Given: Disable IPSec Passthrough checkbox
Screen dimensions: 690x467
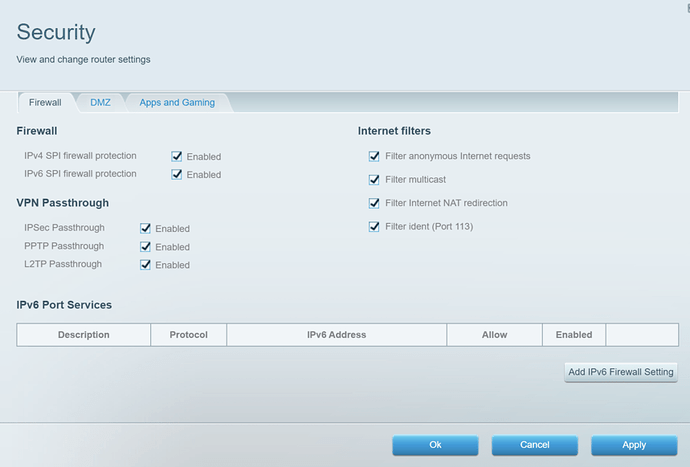Looking at the screenshot, I should click(x=145, y=228).
